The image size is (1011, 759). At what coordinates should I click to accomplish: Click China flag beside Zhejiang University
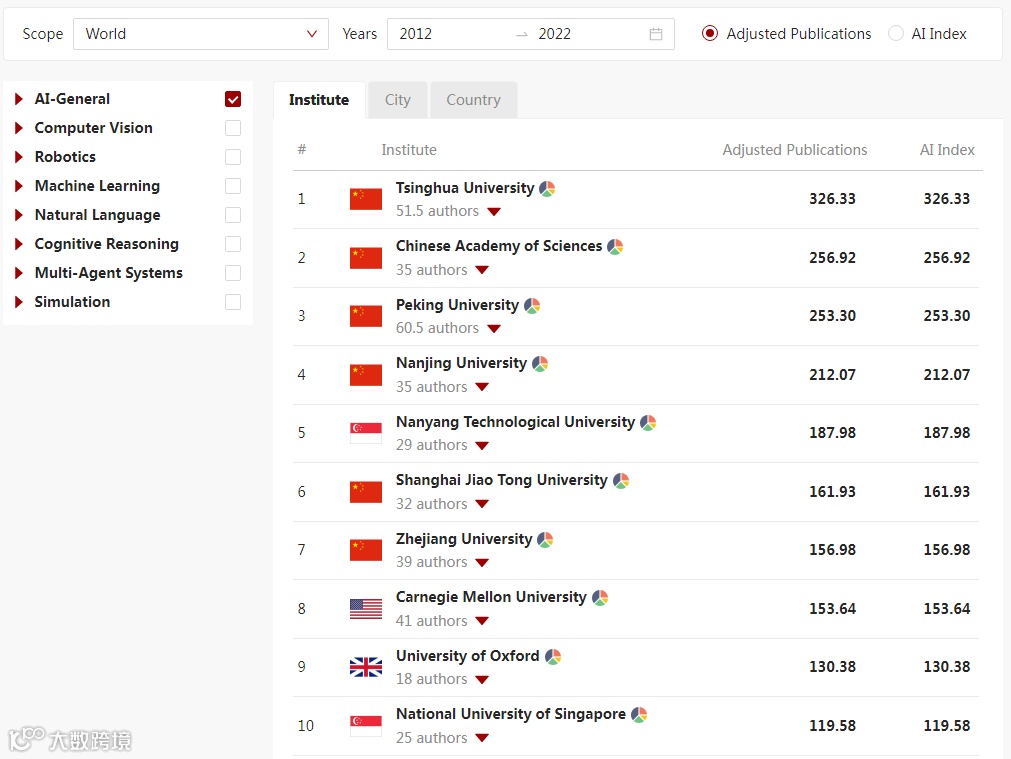pyautogui.click(x=366, y=550)
